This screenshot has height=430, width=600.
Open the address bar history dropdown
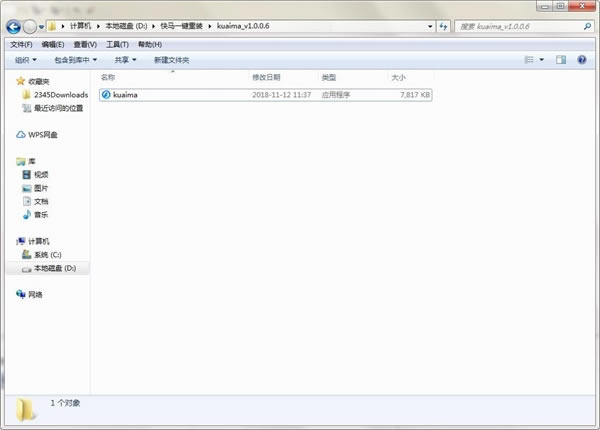[430, 26]
